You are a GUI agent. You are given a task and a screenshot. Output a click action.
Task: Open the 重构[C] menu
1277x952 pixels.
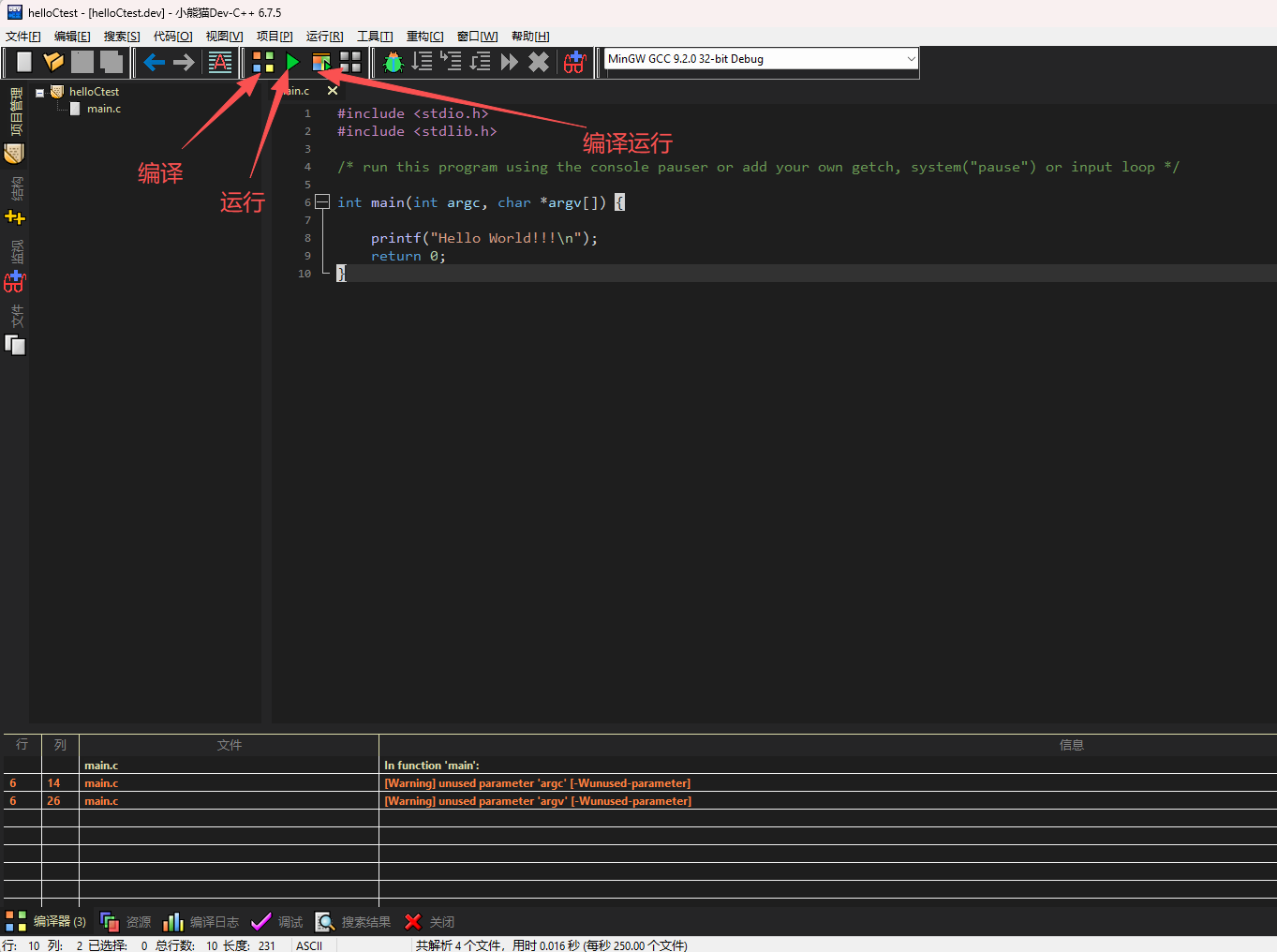425,37
